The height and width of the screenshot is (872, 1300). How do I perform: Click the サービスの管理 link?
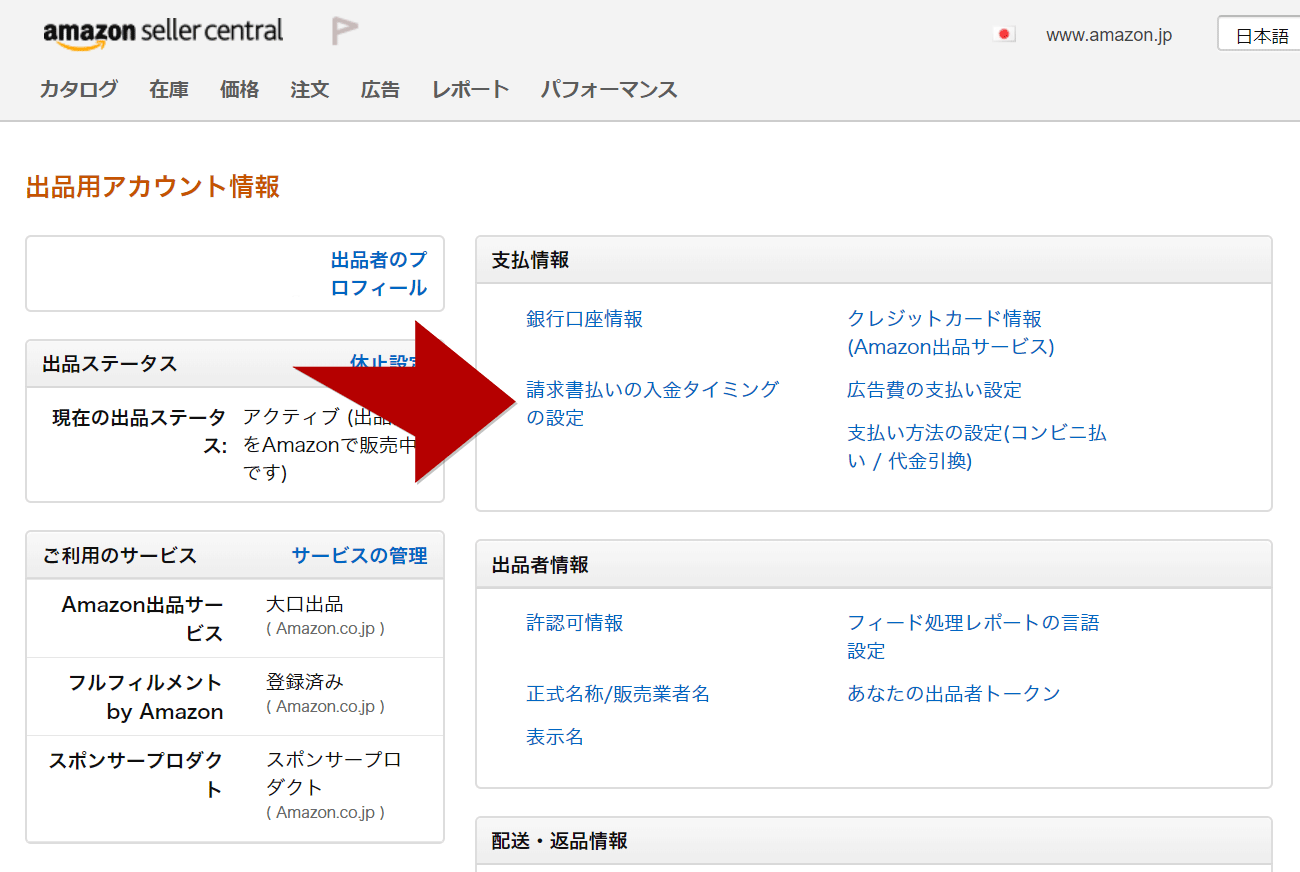359,555
